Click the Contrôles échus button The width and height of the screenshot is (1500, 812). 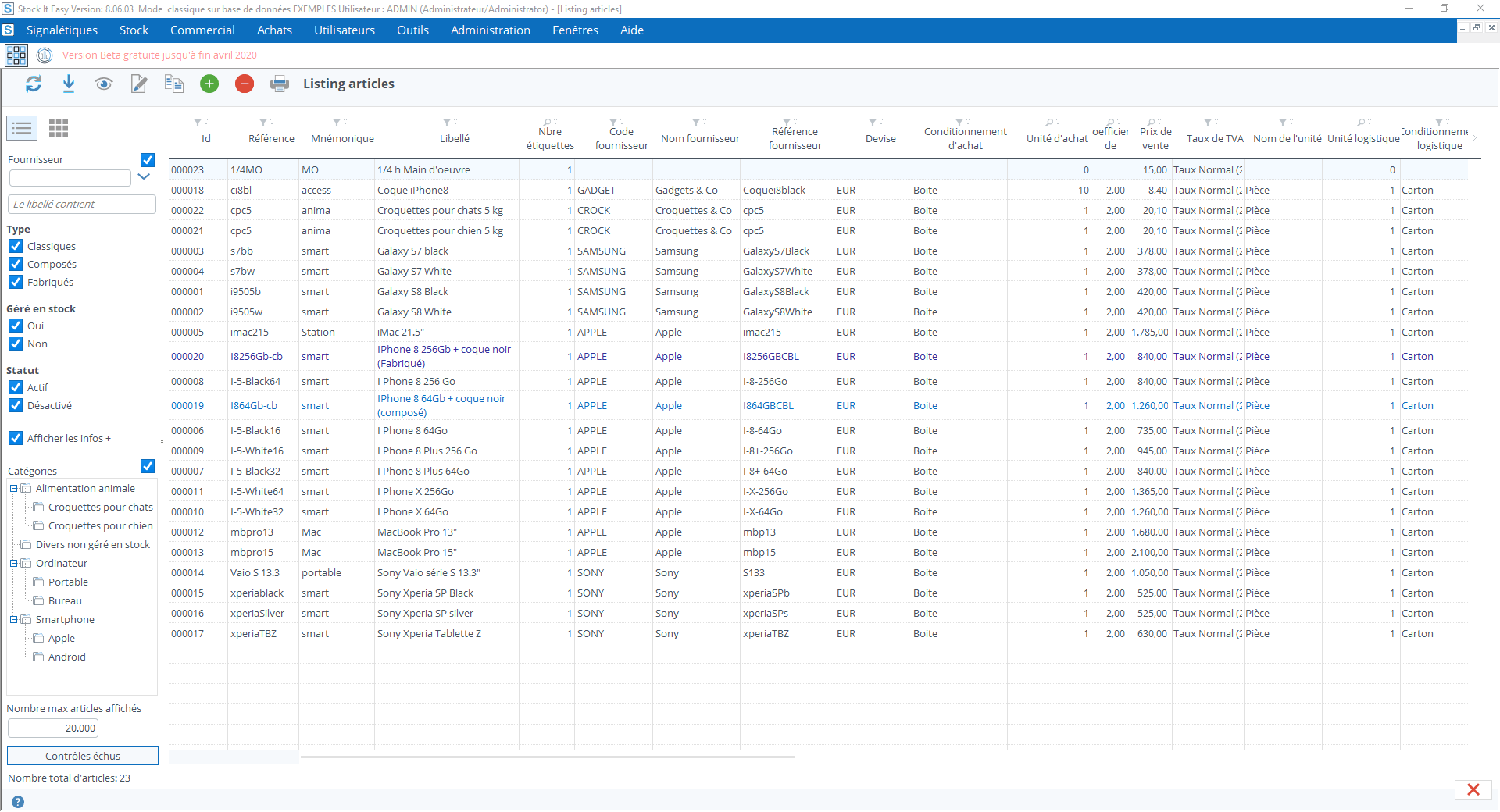(82, 756)
